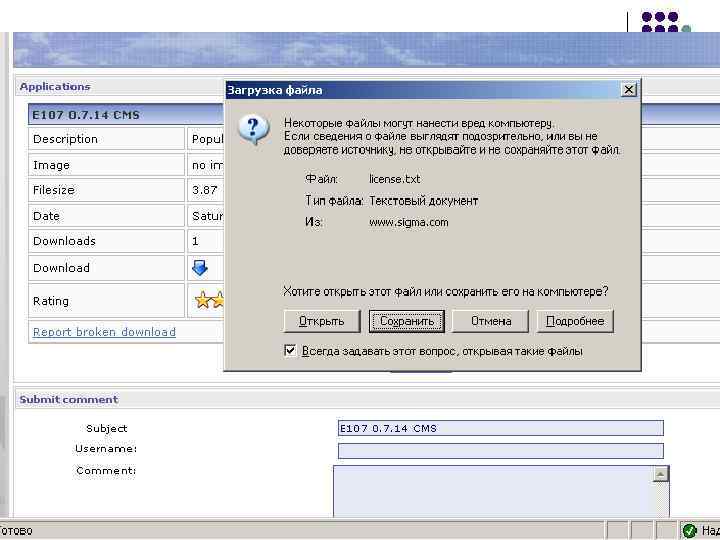720x540 pixels.
Task: Click the question mark icon in dialog
Action: pos(253,129)
